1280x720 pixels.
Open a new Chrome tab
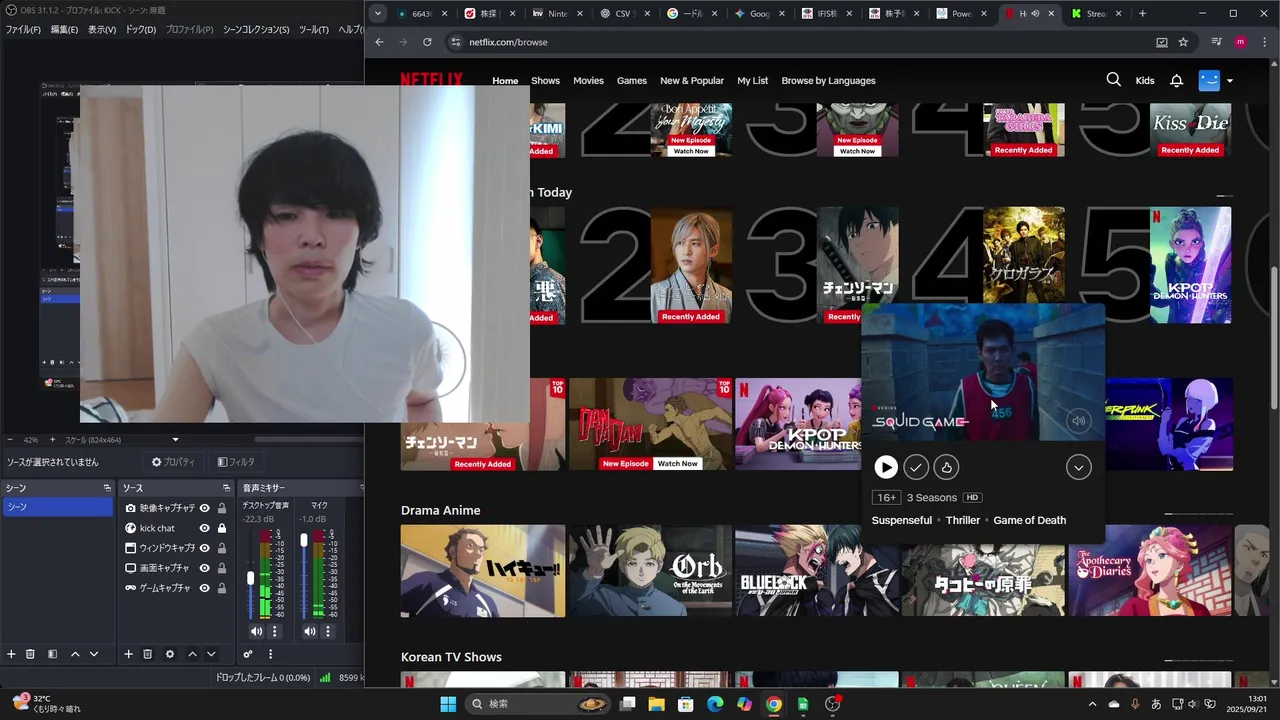pyautogui.click(x=1142, y=14)
